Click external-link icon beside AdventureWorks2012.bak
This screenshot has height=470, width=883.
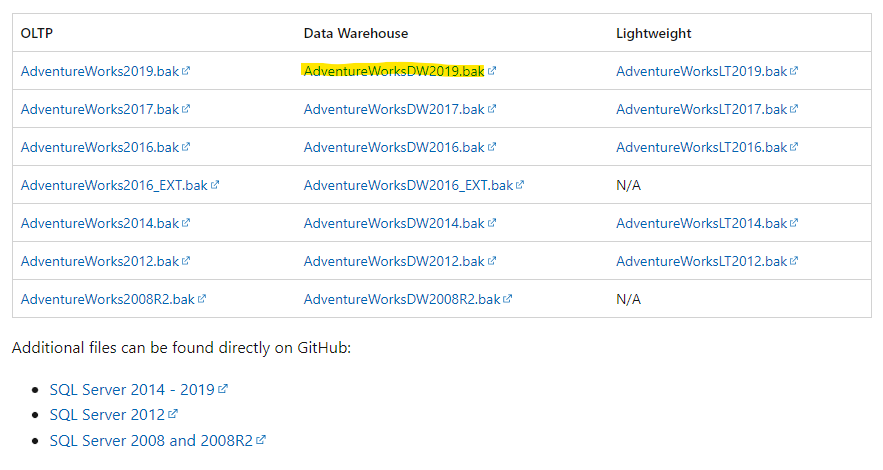pos(186,261)
